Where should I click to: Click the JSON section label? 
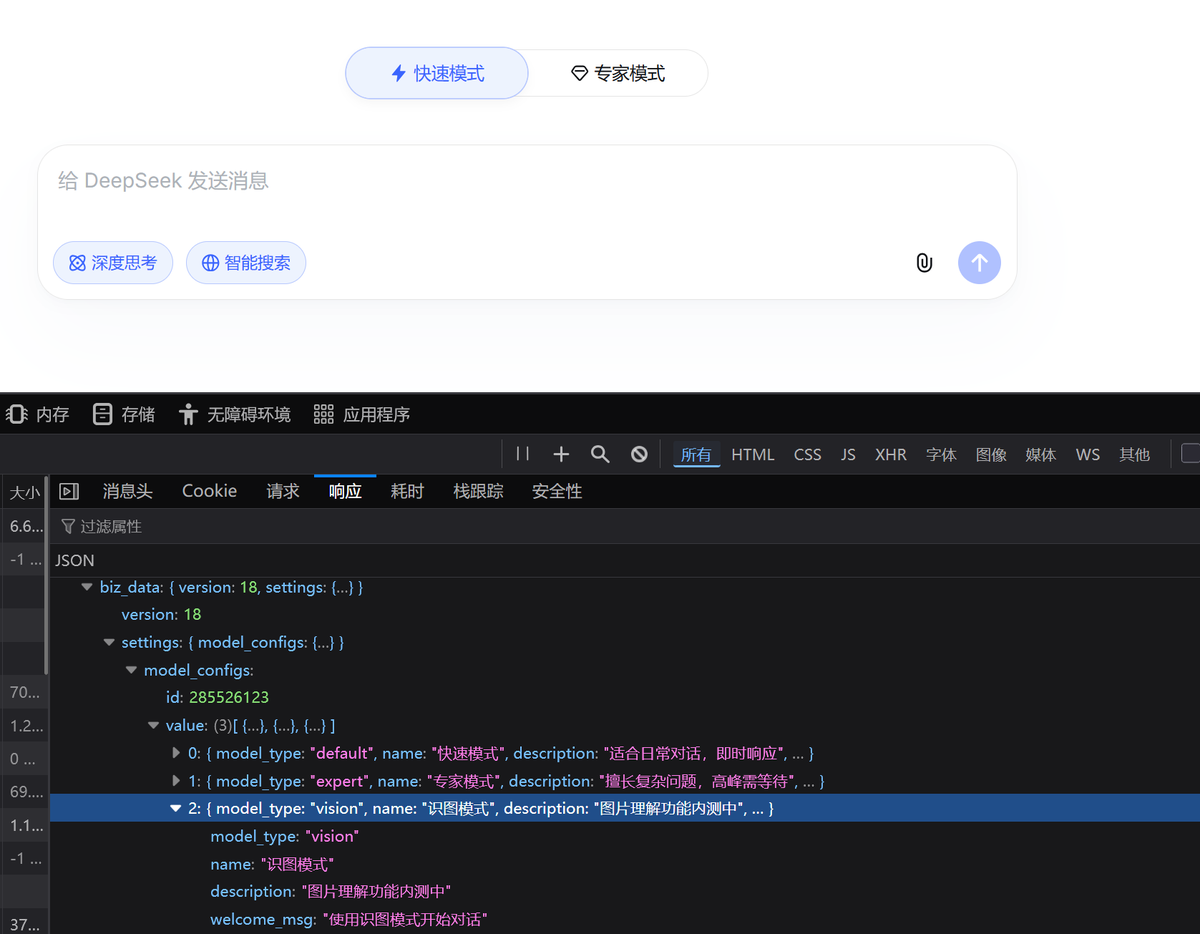76,560
